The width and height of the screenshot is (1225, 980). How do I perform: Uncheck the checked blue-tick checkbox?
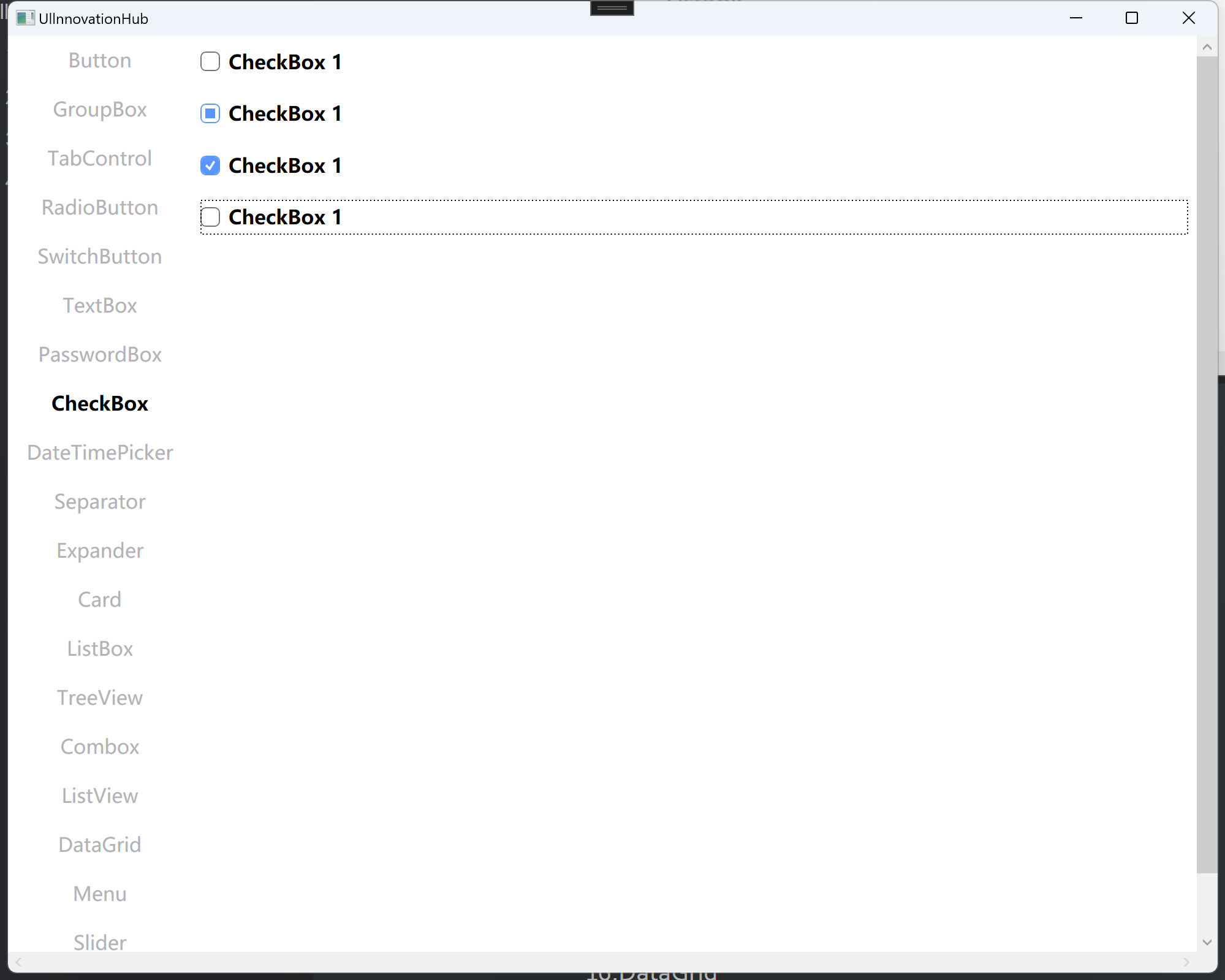pos(210,165)
